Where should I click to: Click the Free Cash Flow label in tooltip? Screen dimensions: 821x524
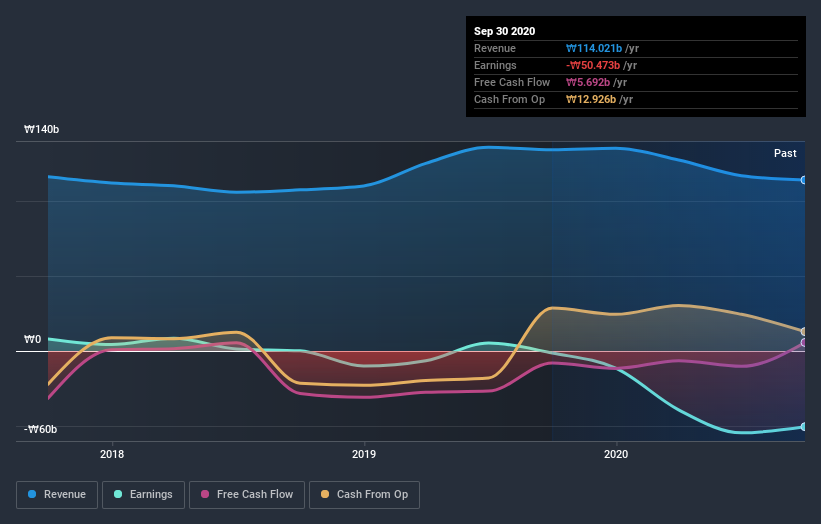tap(512, 82)
